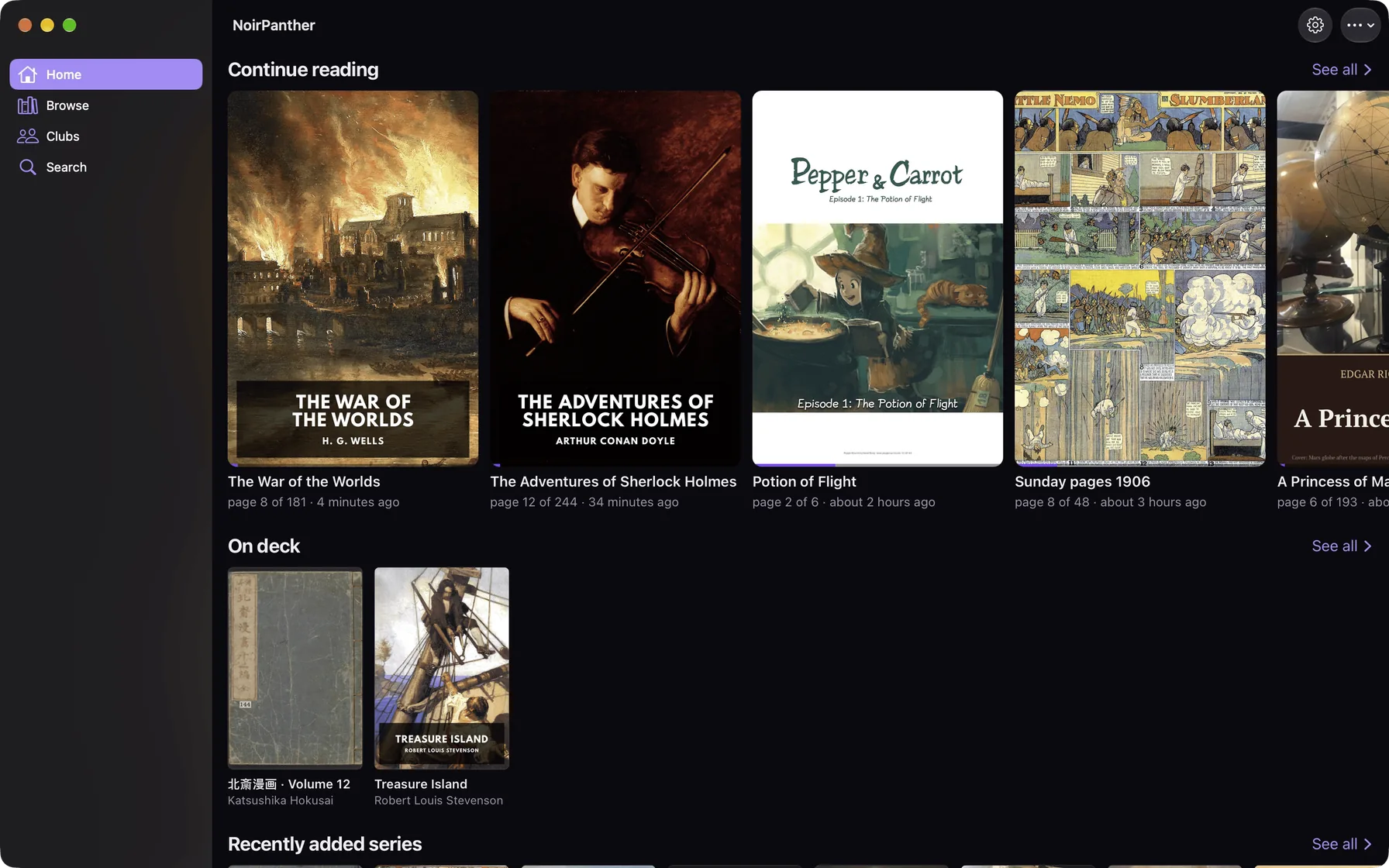Click the "北斎漫画 · Volume 12" title
Viewport: 1389px width, 868px height.
coord(289,784)
